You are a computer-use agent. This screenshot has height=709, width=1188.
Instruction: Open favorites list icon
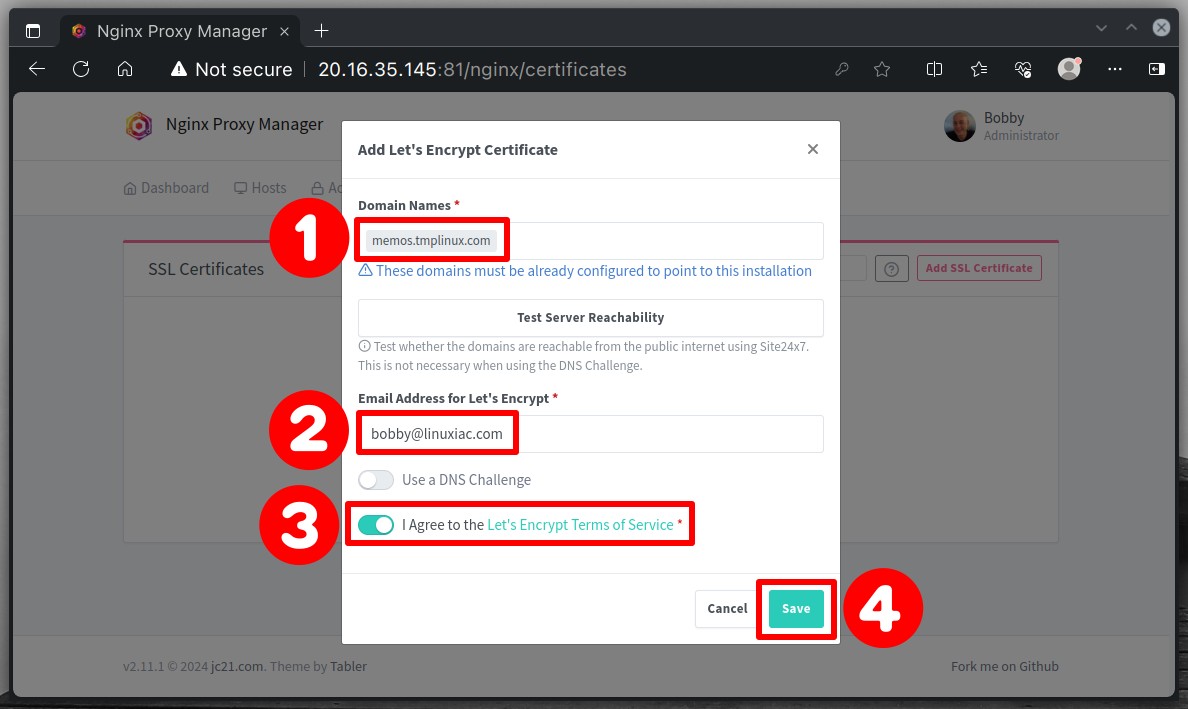(979, 69)
